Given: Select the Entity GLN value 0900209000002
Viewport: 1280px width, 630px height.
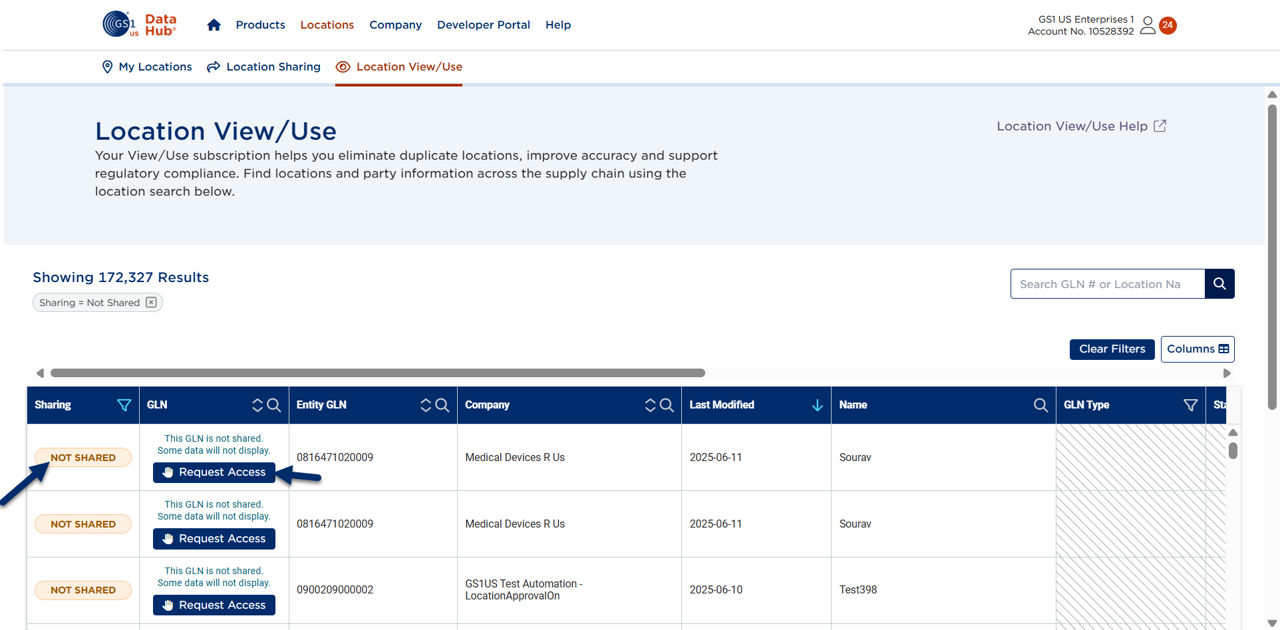Looking at the screenshot, I should (x=335, y=590).
